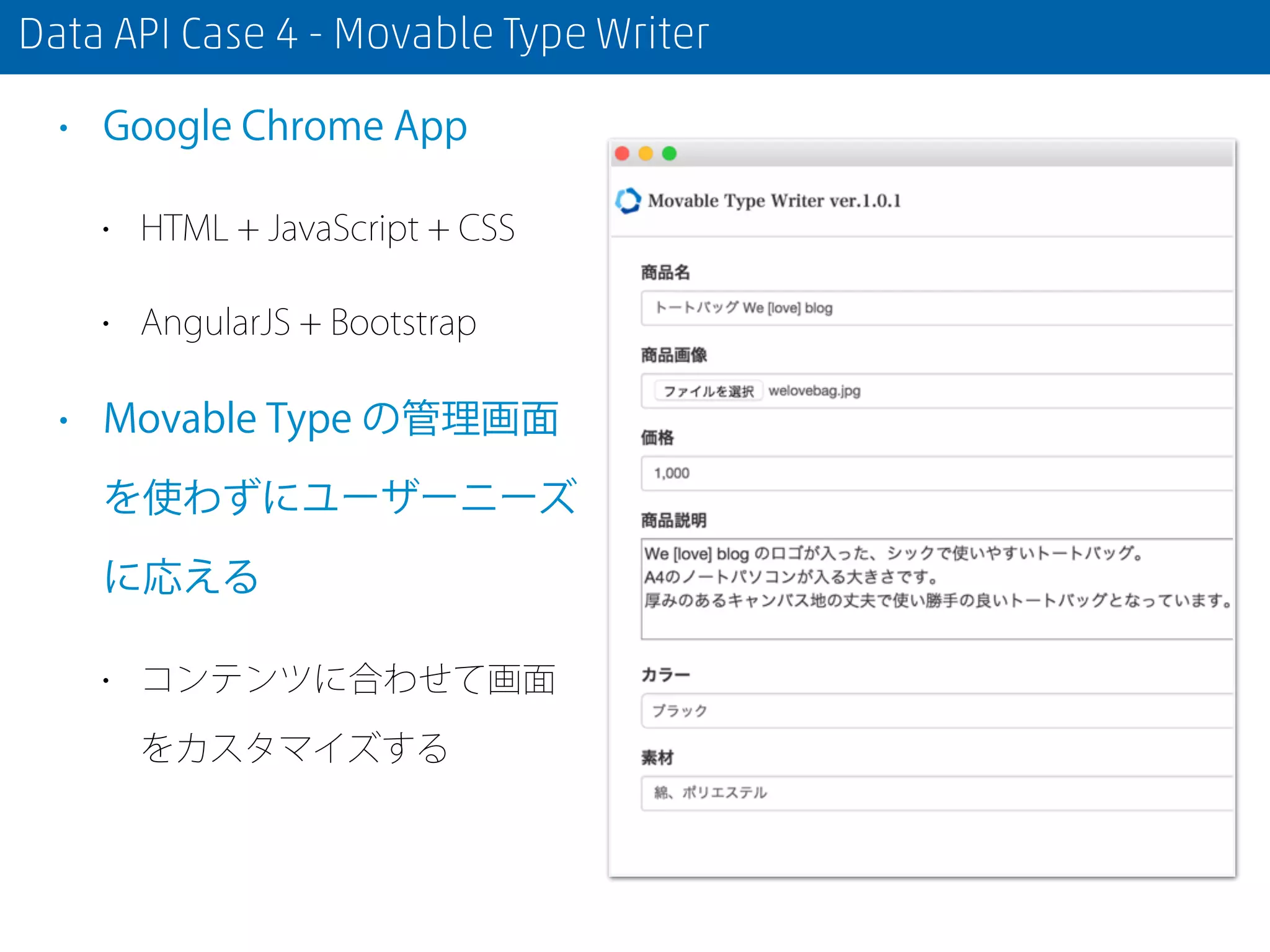Click the ファイルを選択 file chooser button
This screenshot has width=1270, height=952.
click(x=709, y=391)
